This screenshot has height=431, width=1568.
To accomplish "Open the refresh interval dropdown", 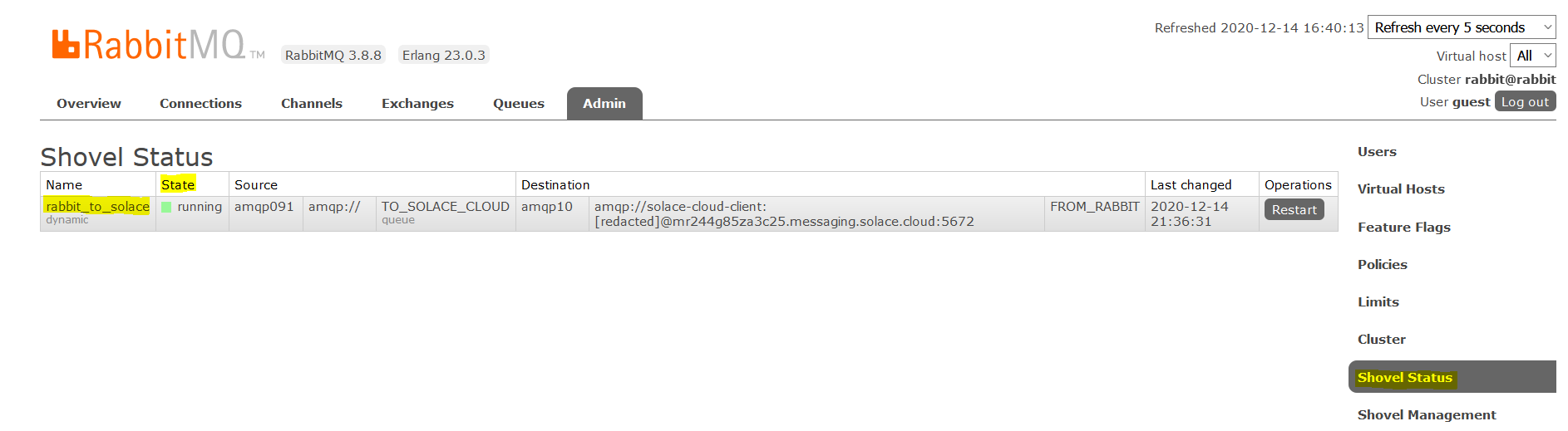I will tap(1461, 27).
